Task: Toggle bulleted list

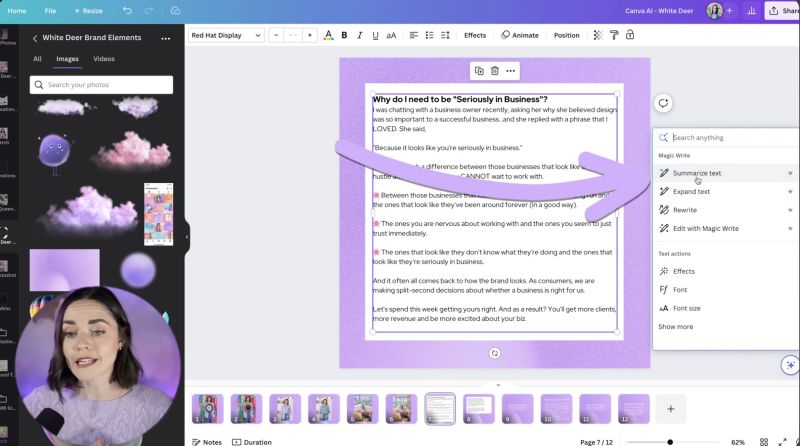Action: [430, 35]
